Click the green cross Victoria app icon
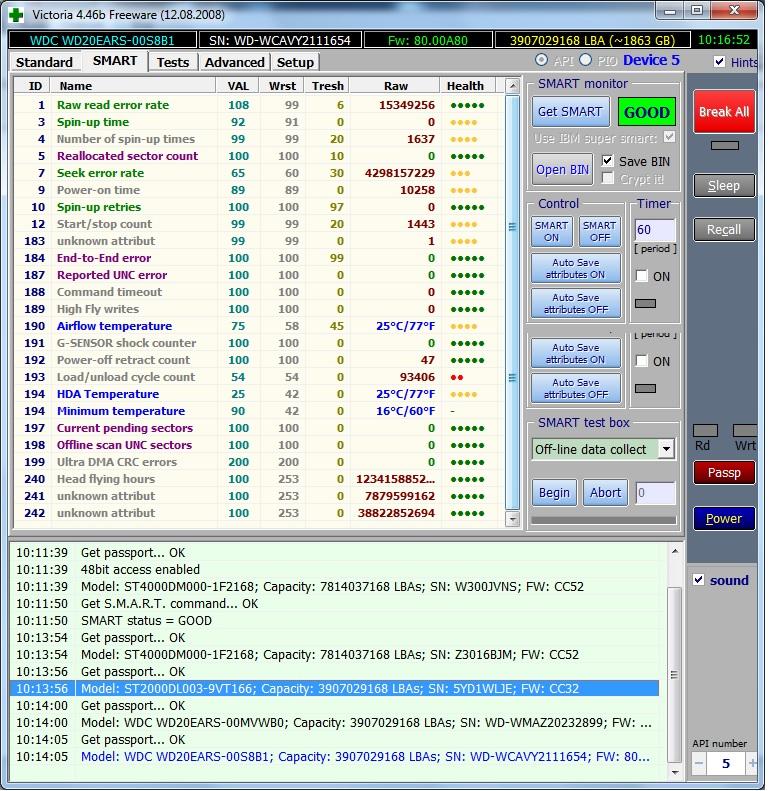 pyautogui.click(x=15, y=14)
